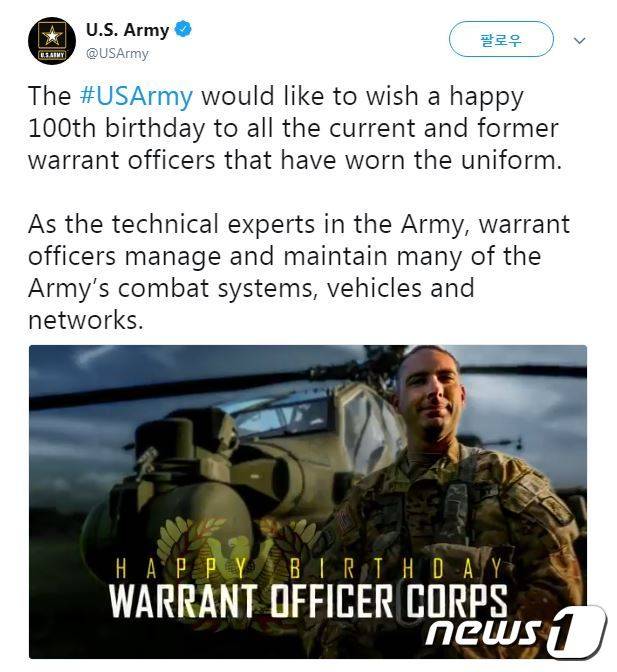Open the U.S. Army profile avatar
The image size is (617, 672).
click(x=52, y=41)
